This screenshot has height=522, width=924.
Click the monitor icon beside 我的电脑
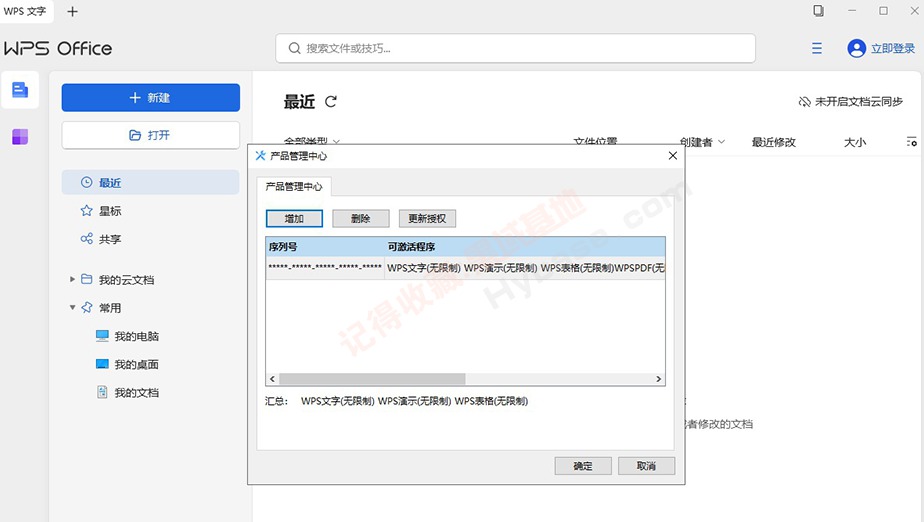102,336
